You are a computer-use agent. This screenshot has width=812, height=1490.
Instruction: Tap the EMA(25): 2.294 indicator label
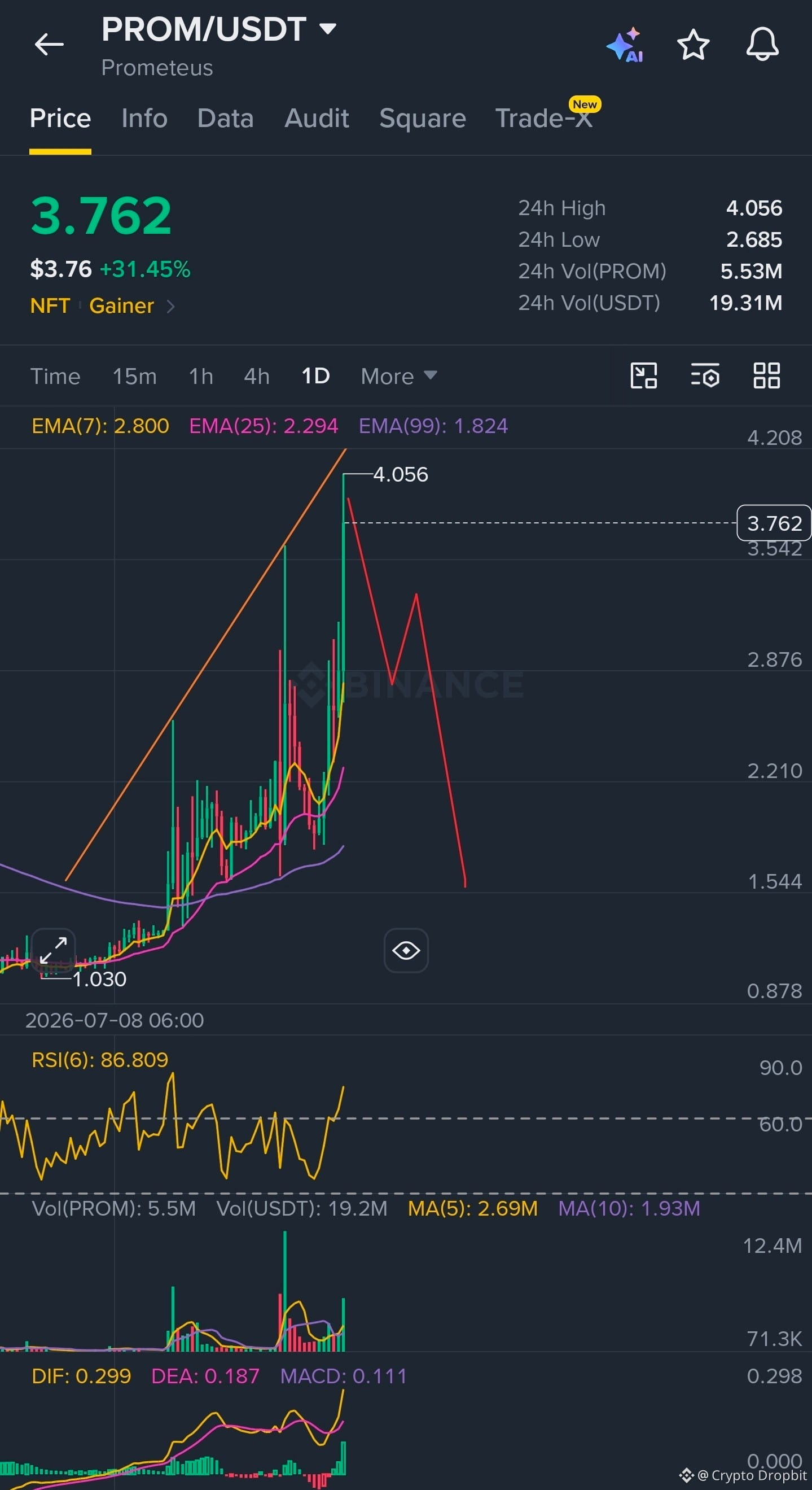[x=264, y=426]
